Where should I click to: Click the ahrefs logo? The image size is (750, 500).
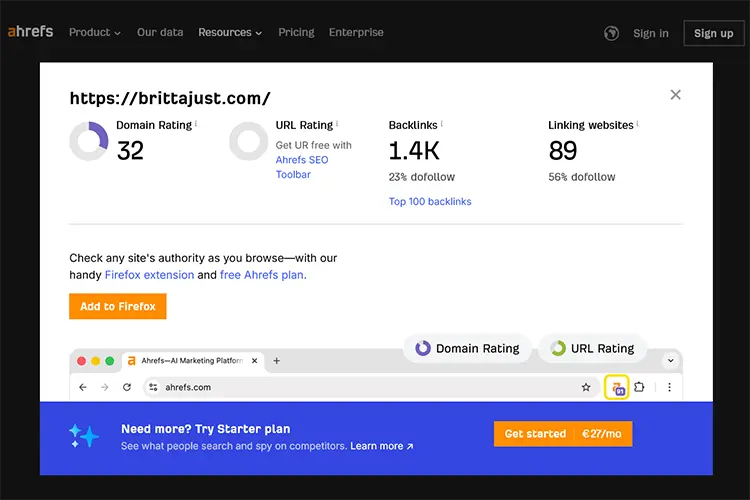(30, 32)
